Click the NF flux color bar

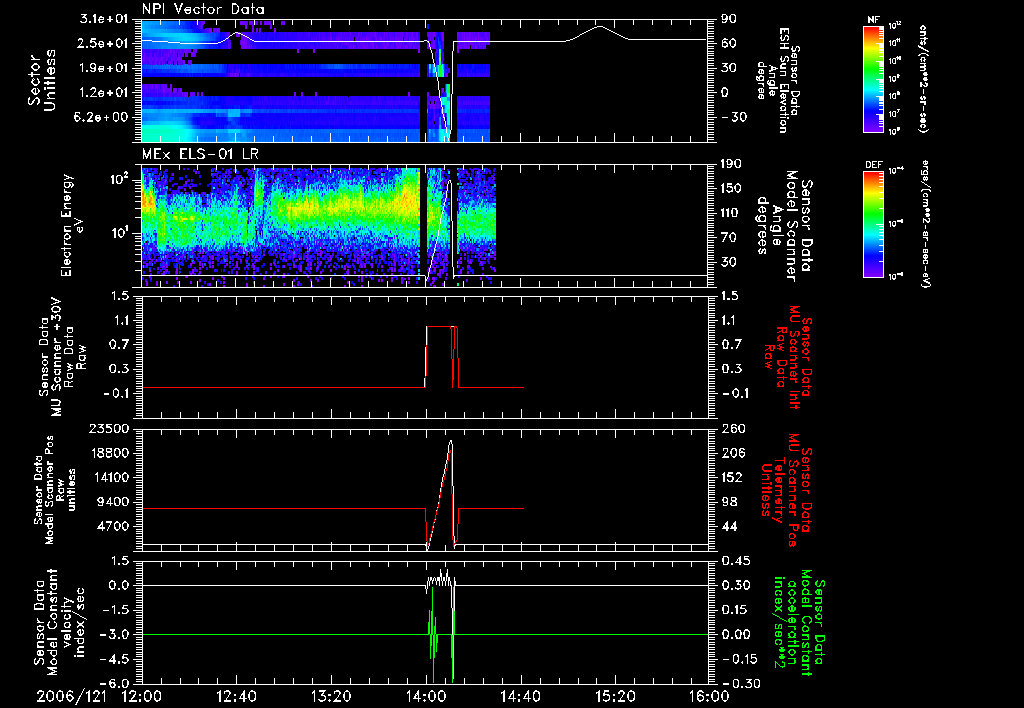pos(874,78)
